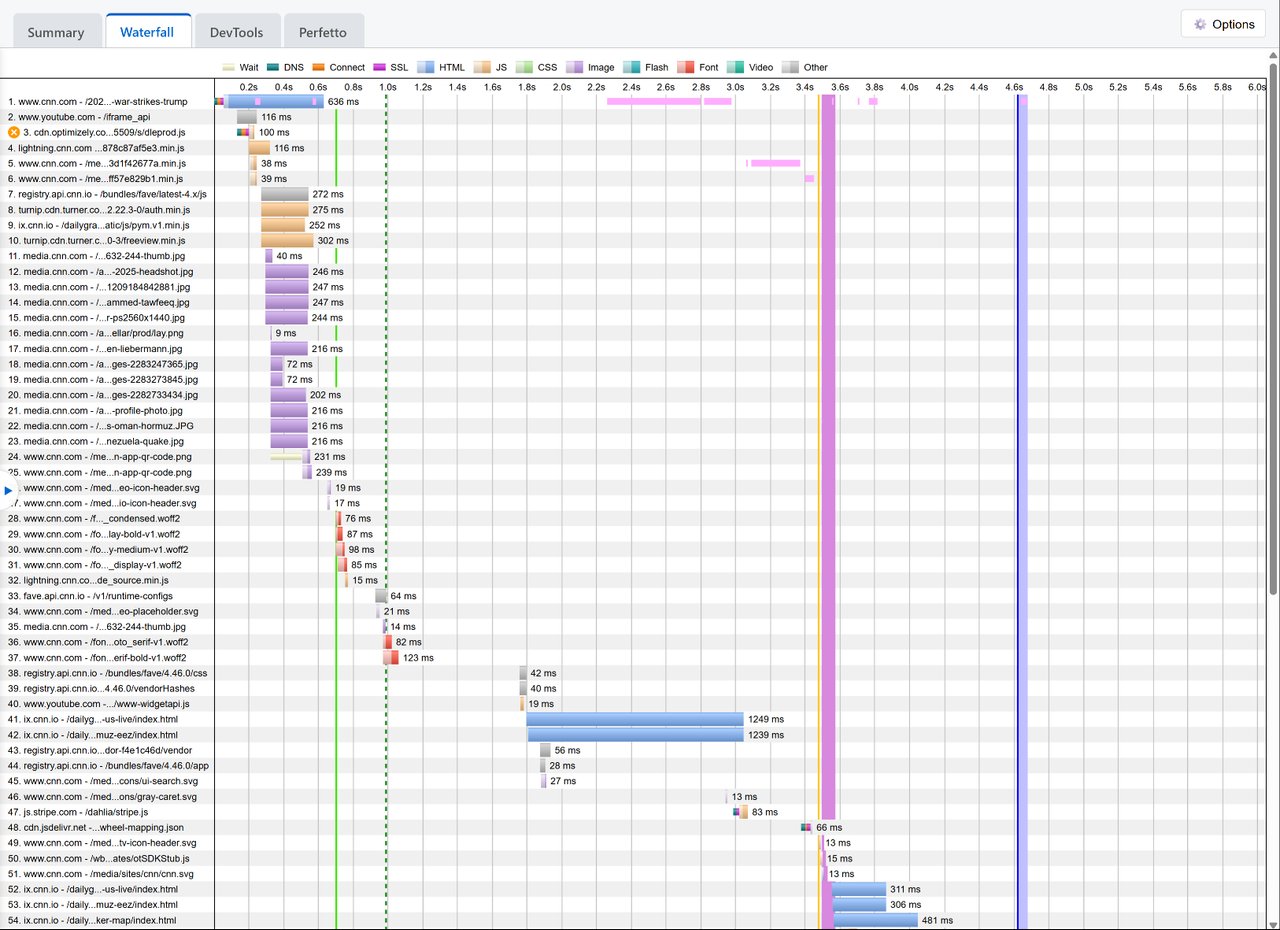The height and width of the screenshot is (930, 1280).
Task: Click the gear icon in Options button
Action: click(1199, 24)
